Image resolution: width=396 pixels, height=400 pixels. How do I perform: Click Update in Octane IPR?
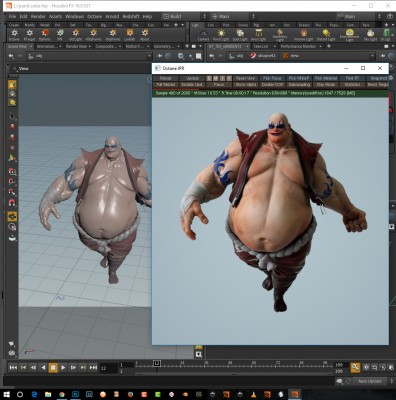pyautogui.click(x=192, y=78)
